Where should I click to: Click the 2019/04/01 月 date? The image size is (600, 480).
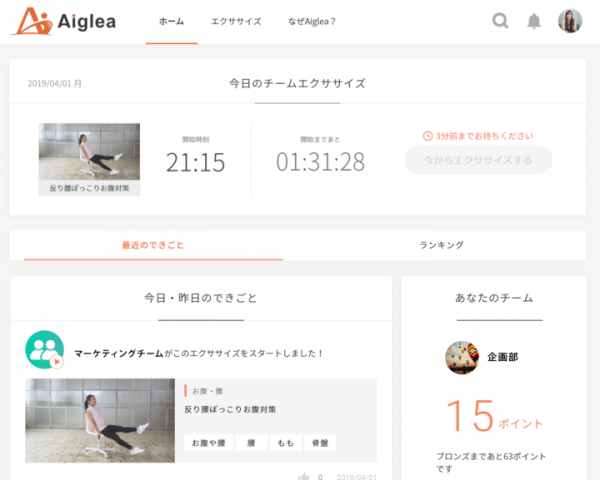tap(55, 83)
